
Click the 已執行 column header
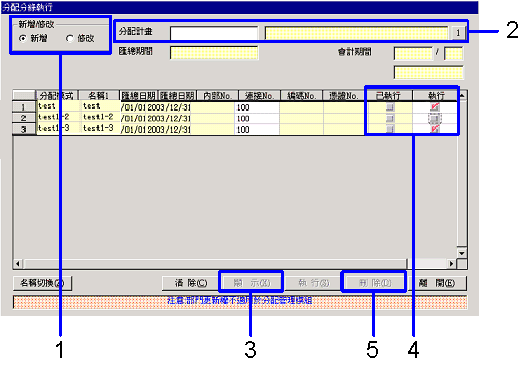388,96
